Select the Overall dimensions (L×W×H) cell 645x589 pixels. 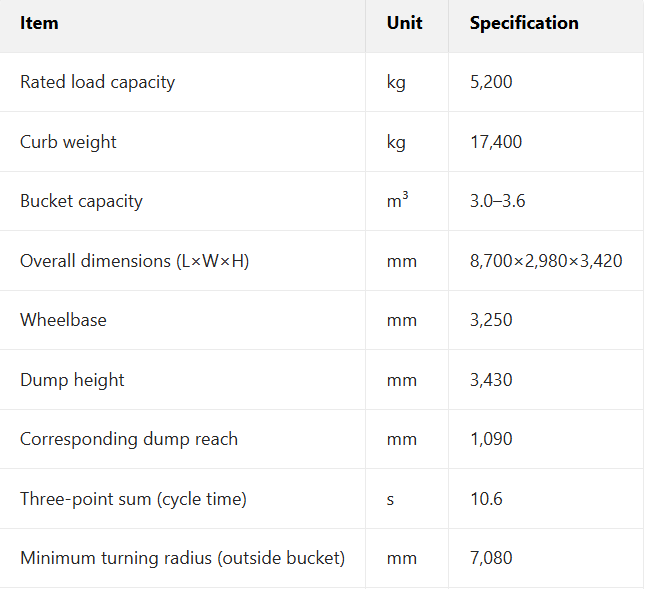[134, 261]
